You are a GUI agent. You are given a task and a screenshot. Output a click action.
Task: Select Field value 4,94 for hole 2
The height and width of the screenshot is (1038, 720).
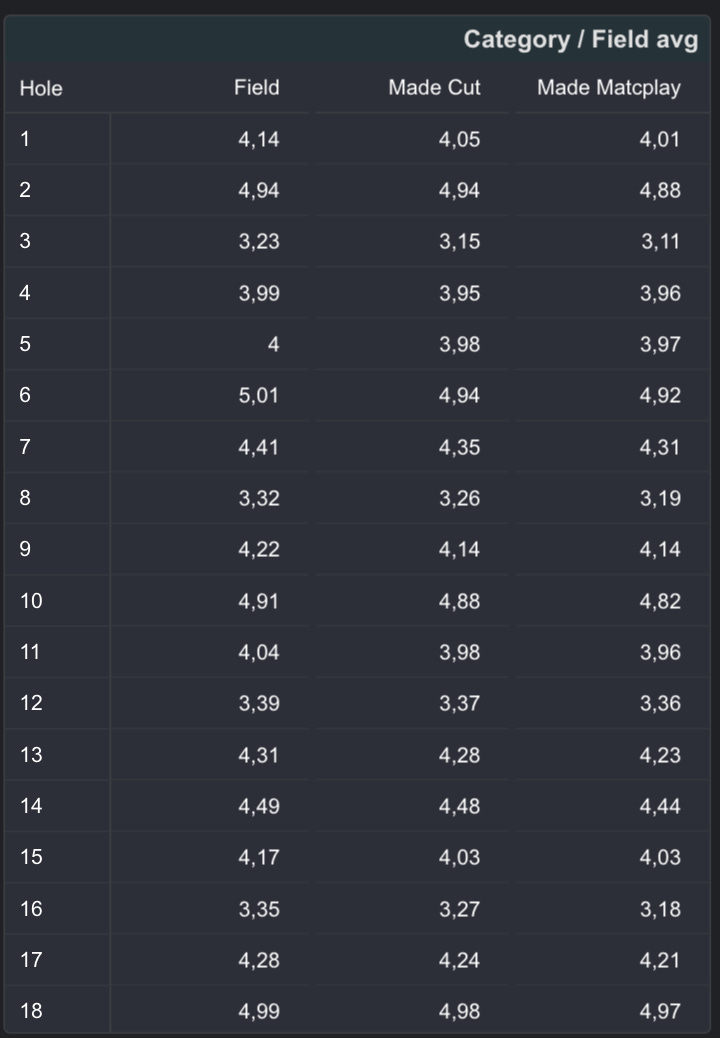[259, 191]
